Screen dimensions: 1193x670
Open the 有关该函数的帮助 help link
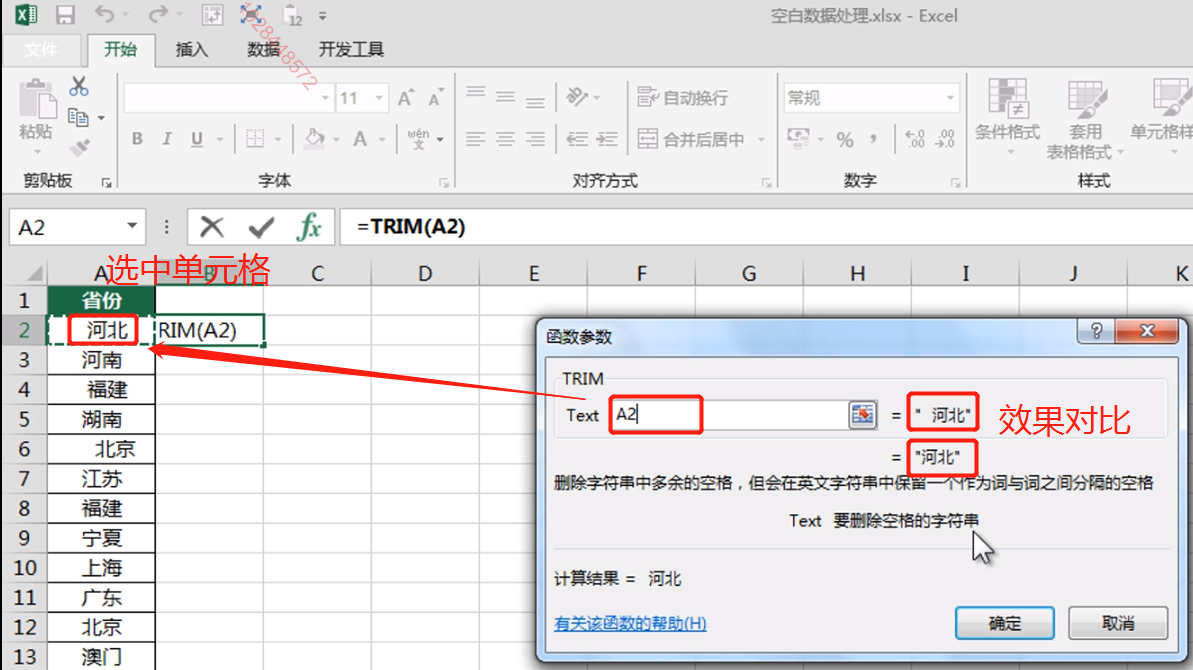(630, 624)
